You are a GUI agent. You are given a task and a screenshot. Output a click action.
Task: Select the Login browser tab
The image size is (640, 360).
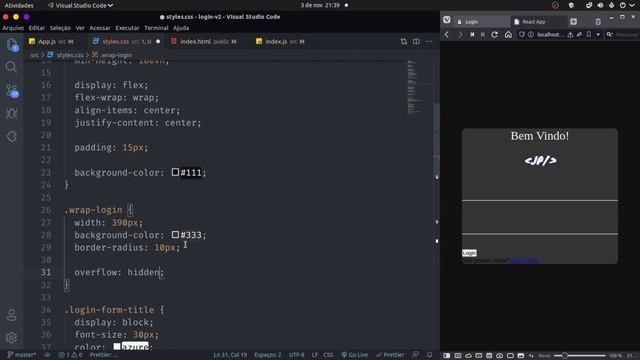(x=482, y=22)
